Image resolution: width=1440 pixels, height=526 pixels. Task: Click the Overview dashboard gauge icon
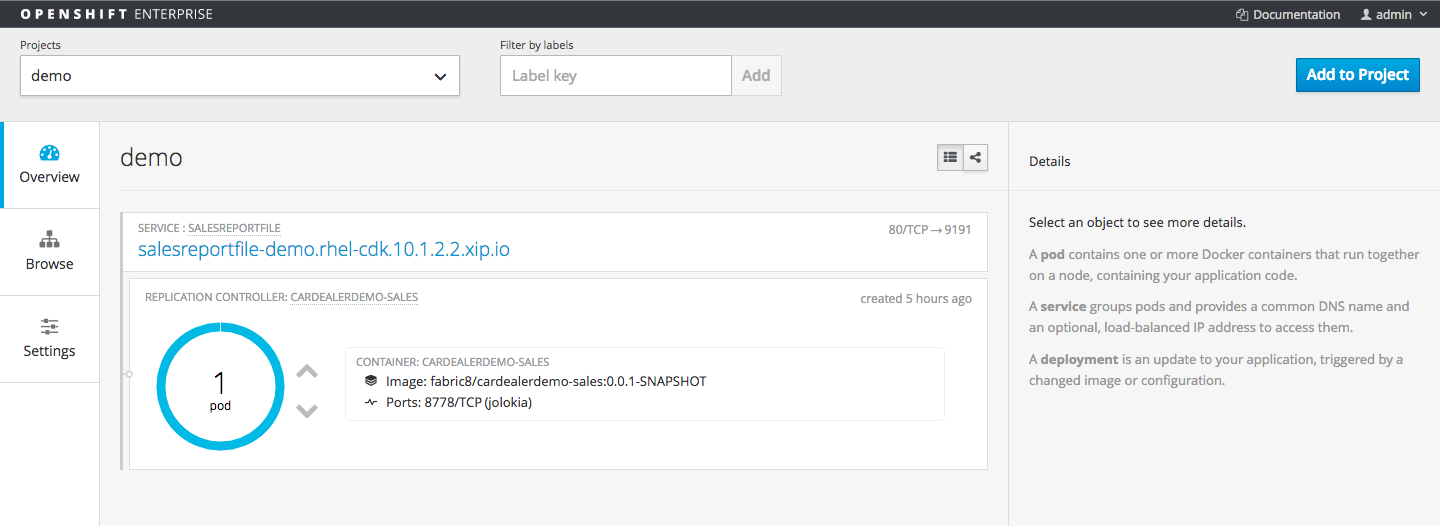pyautogui.click(x=50, y=153)
